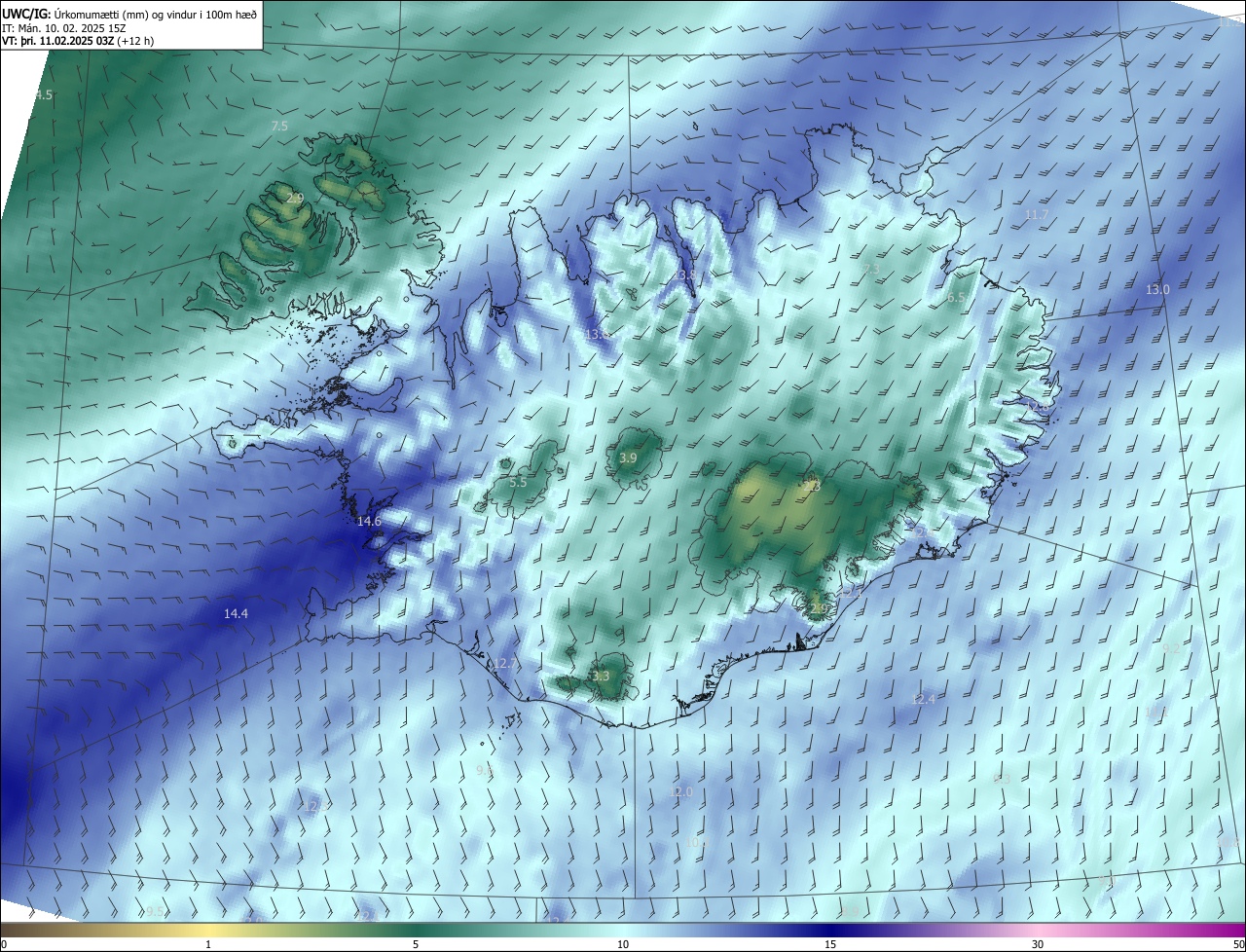Image resolution: width=1246 pixels, height=952 pixels.
Task: Click the 3.9 value on Hofsjökull glacier
Action: [x=628, y=458]
